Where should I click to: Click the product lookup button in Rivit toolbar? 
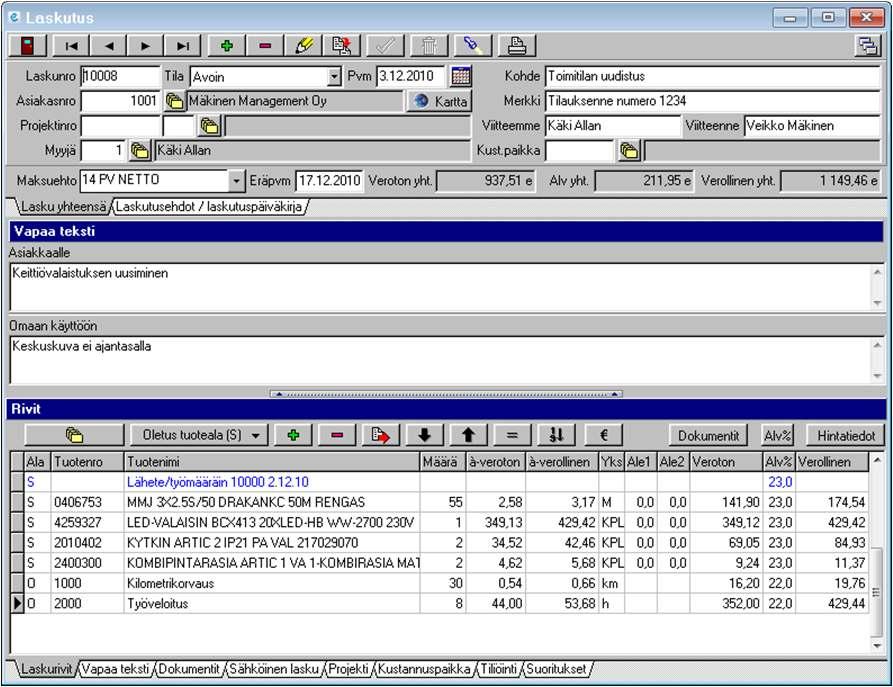(x=74, y=435)
